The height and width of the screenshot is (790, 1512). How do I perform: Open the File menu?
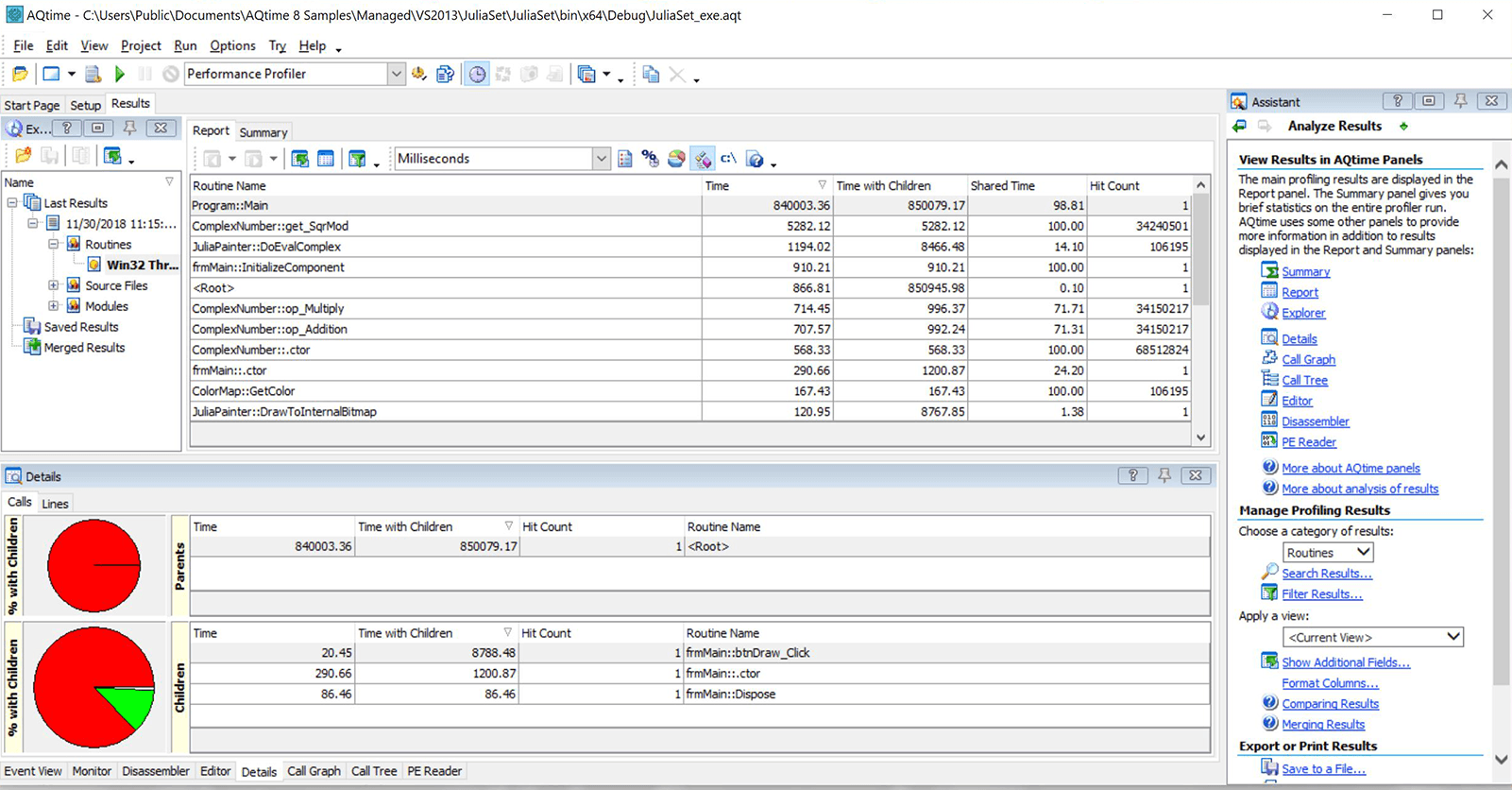[24, 45]
